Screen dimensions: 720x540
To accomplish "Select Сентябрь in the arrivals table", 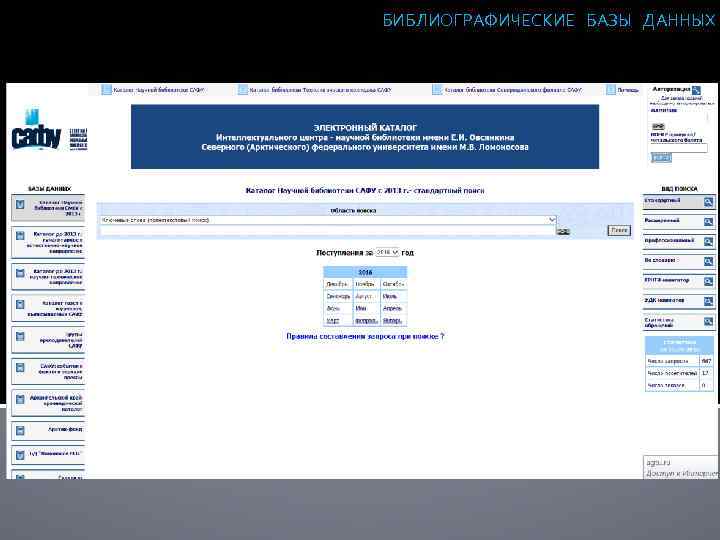I will [x=338, y=297].
